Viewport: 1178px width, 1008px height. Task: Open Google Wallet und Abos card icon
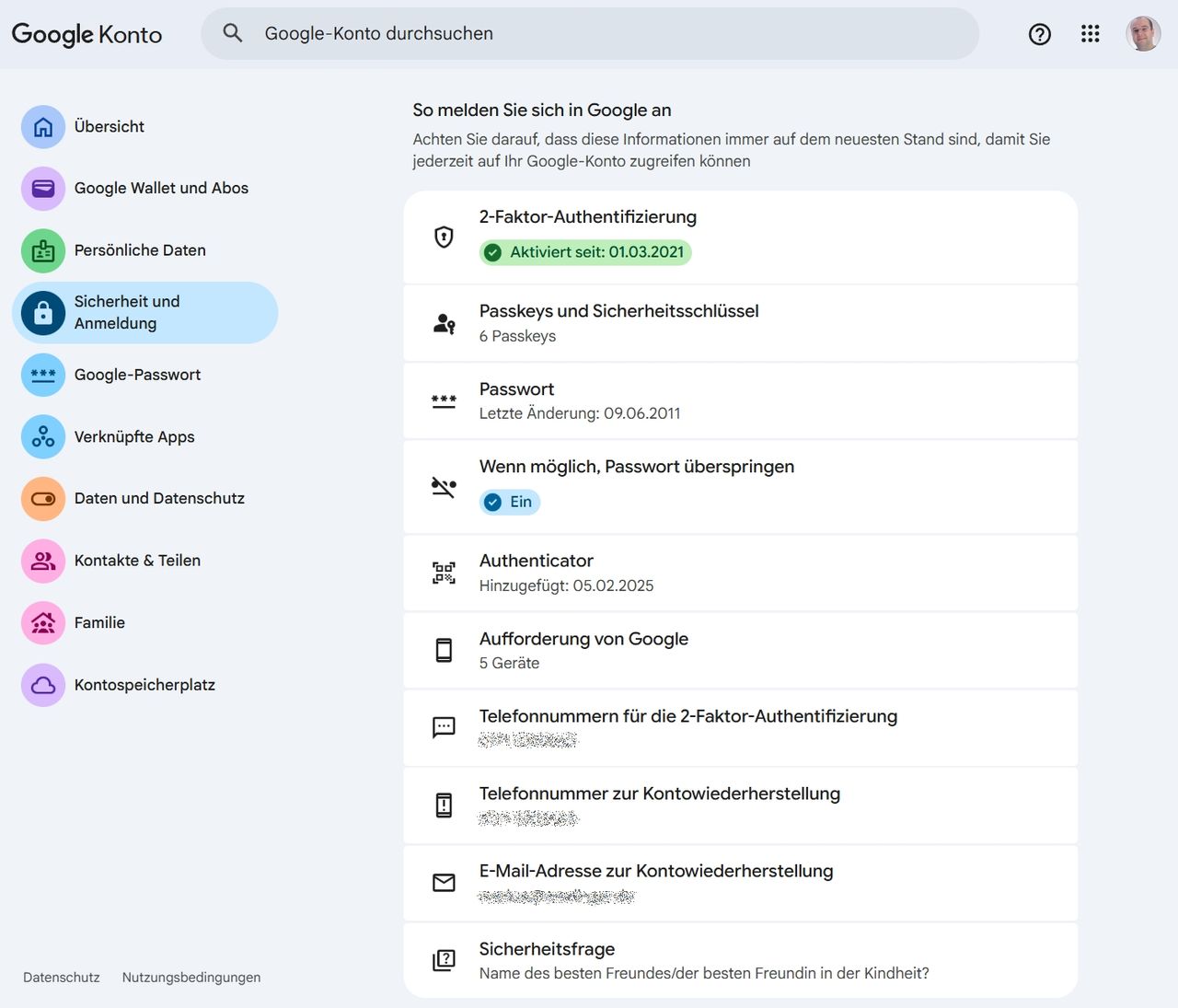pos(43,189)
